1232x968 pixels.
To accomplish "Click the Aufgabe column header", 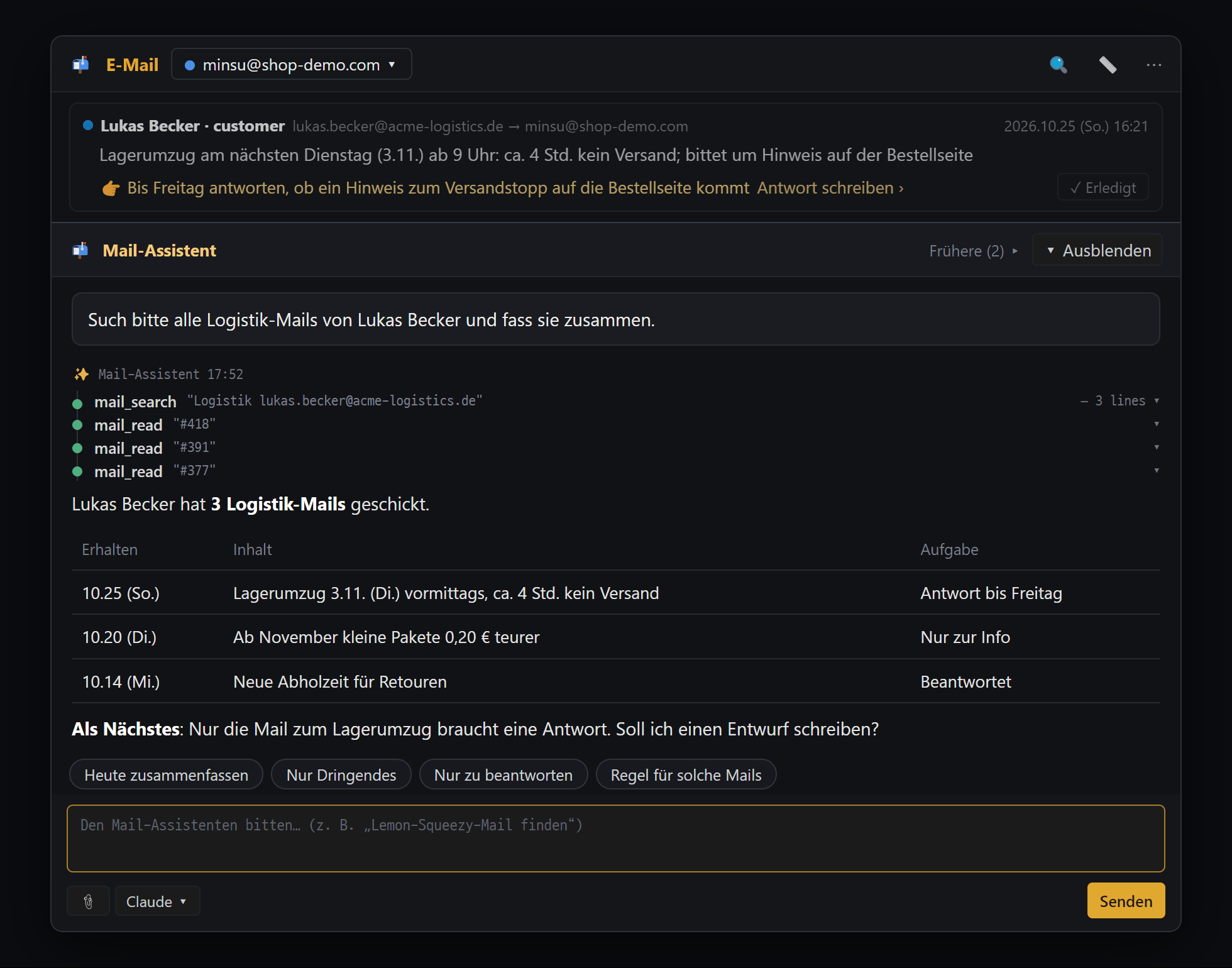I will [949, 549].
